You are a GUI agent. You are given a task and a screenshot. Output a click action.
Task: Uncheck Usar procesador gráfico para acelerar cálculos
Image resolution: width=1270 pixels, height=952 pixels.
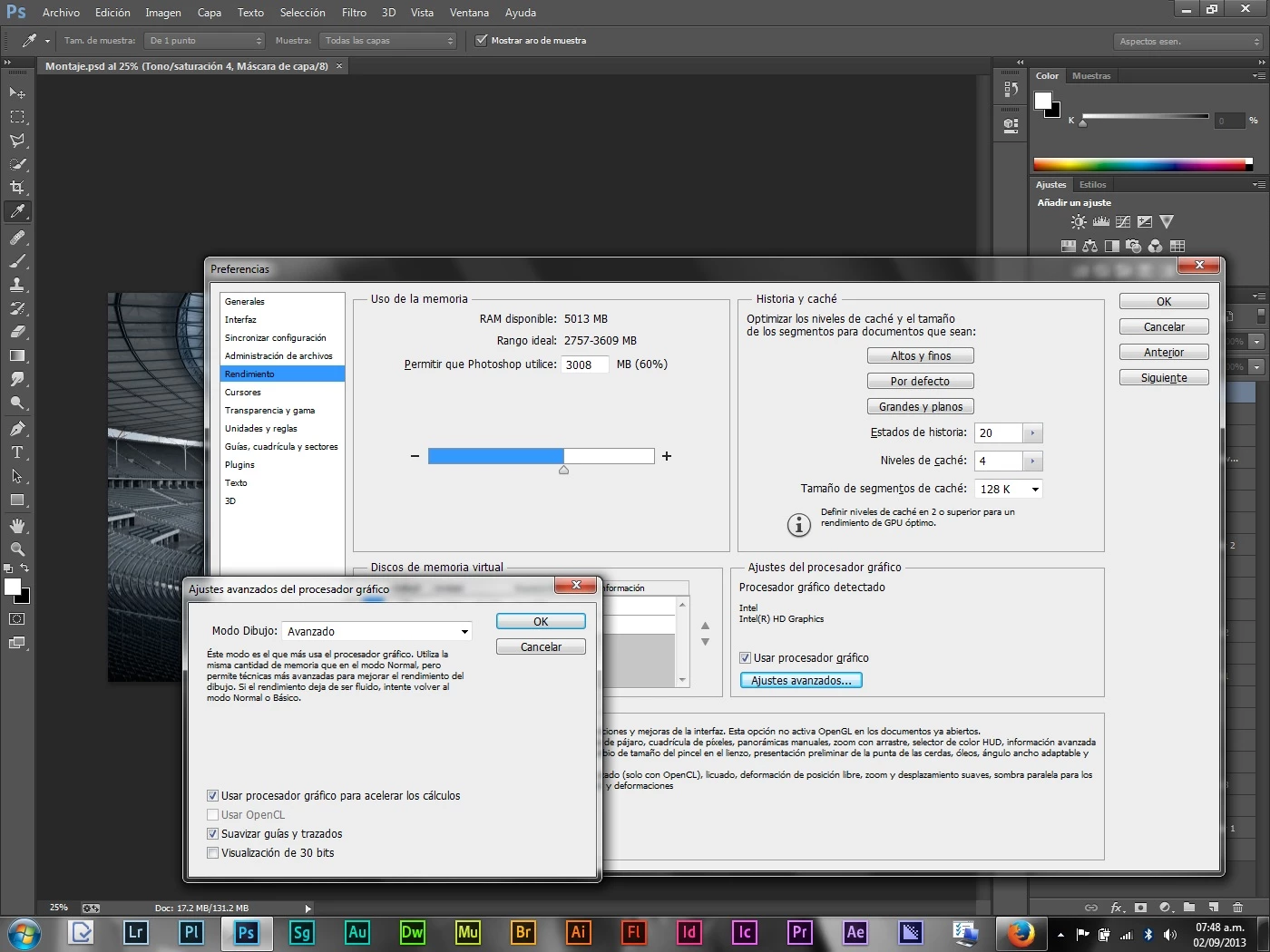(212, 796)
